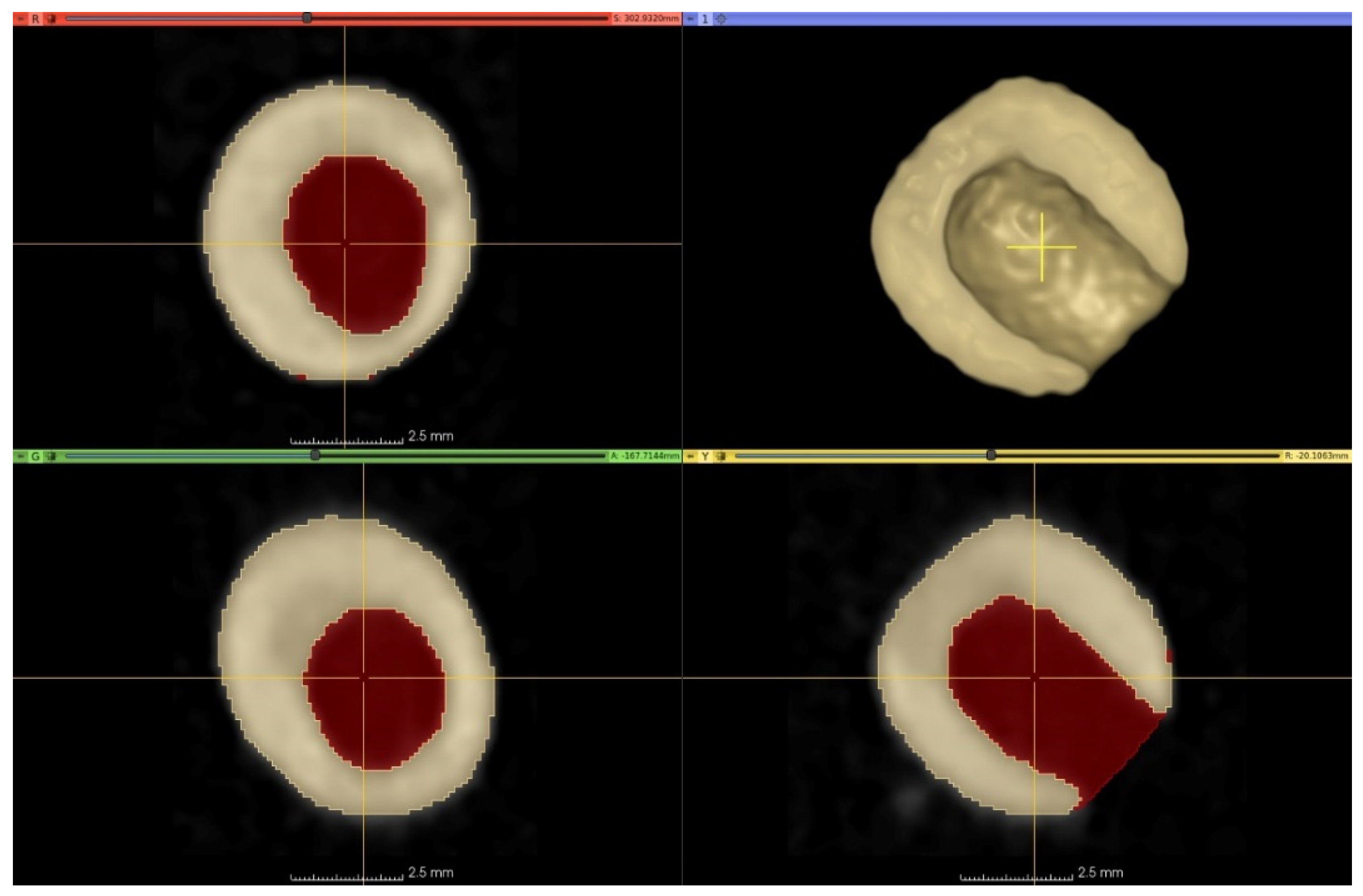Click the 3D view '1' label
Viewport: 1363px width, 896px height.
(x=705, y=19)
